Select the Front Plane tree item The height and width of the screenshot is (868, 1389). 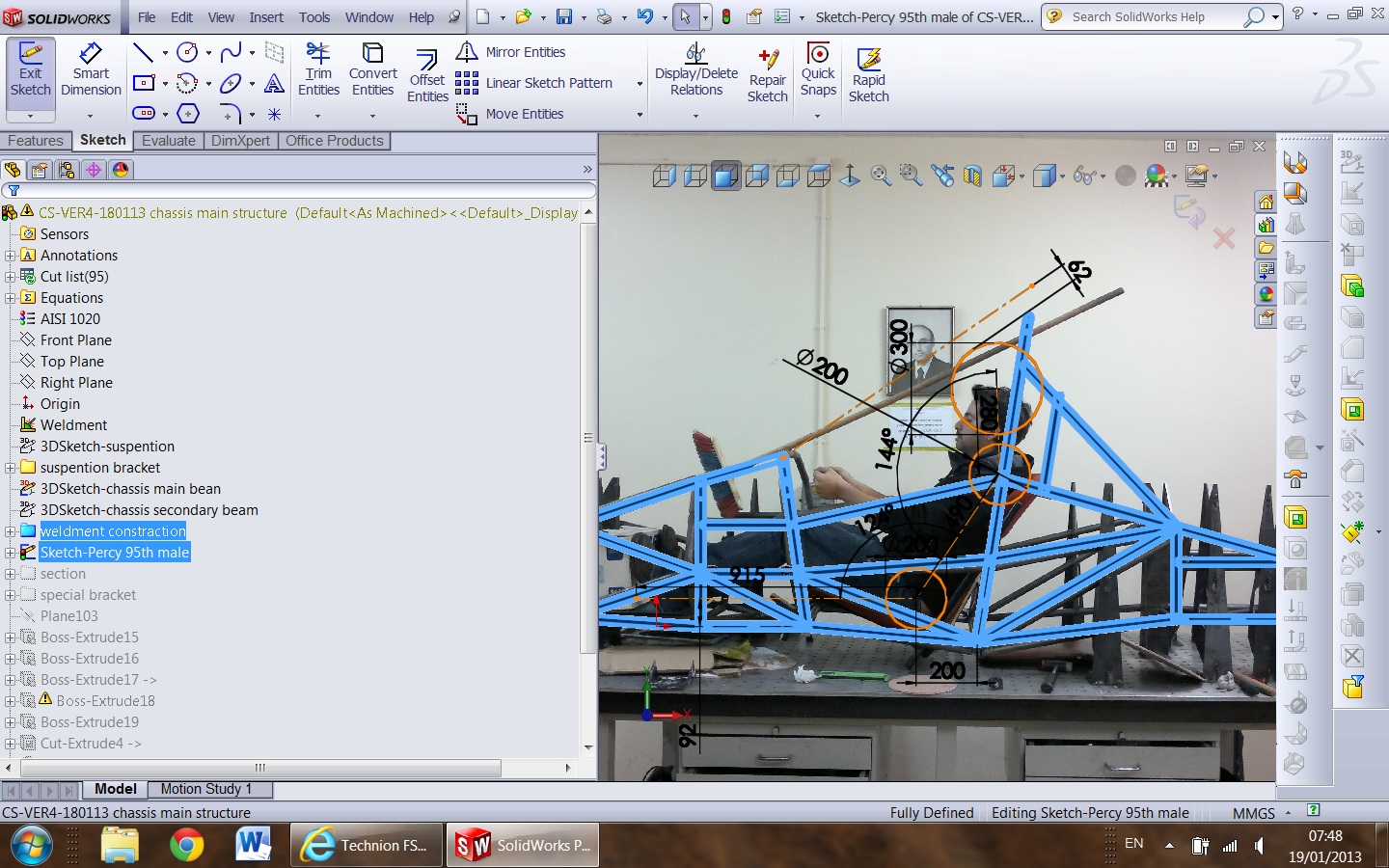coord(75,340)
